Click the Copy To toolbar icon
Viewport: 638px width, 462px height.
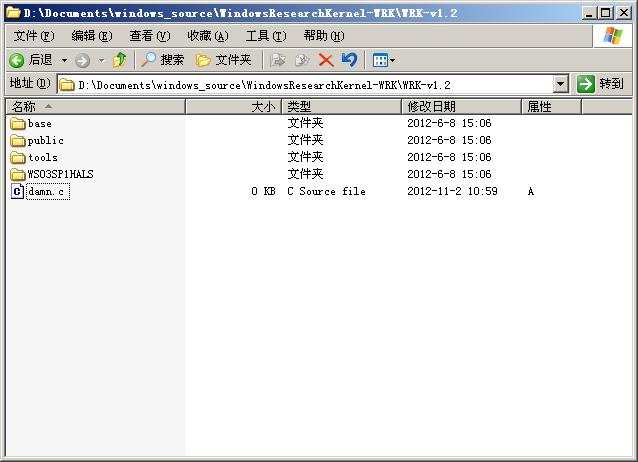tap(302, 60)
